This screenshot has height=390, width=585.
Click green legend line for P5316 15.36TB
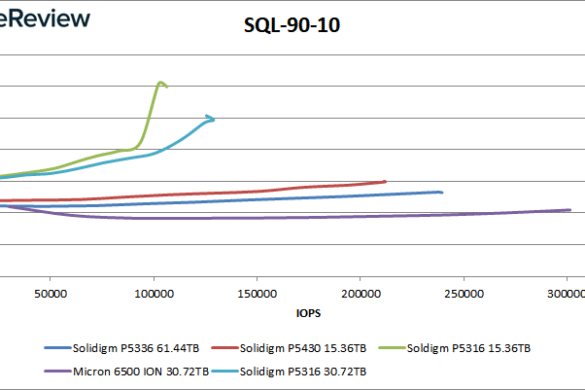tap(392, 348)
